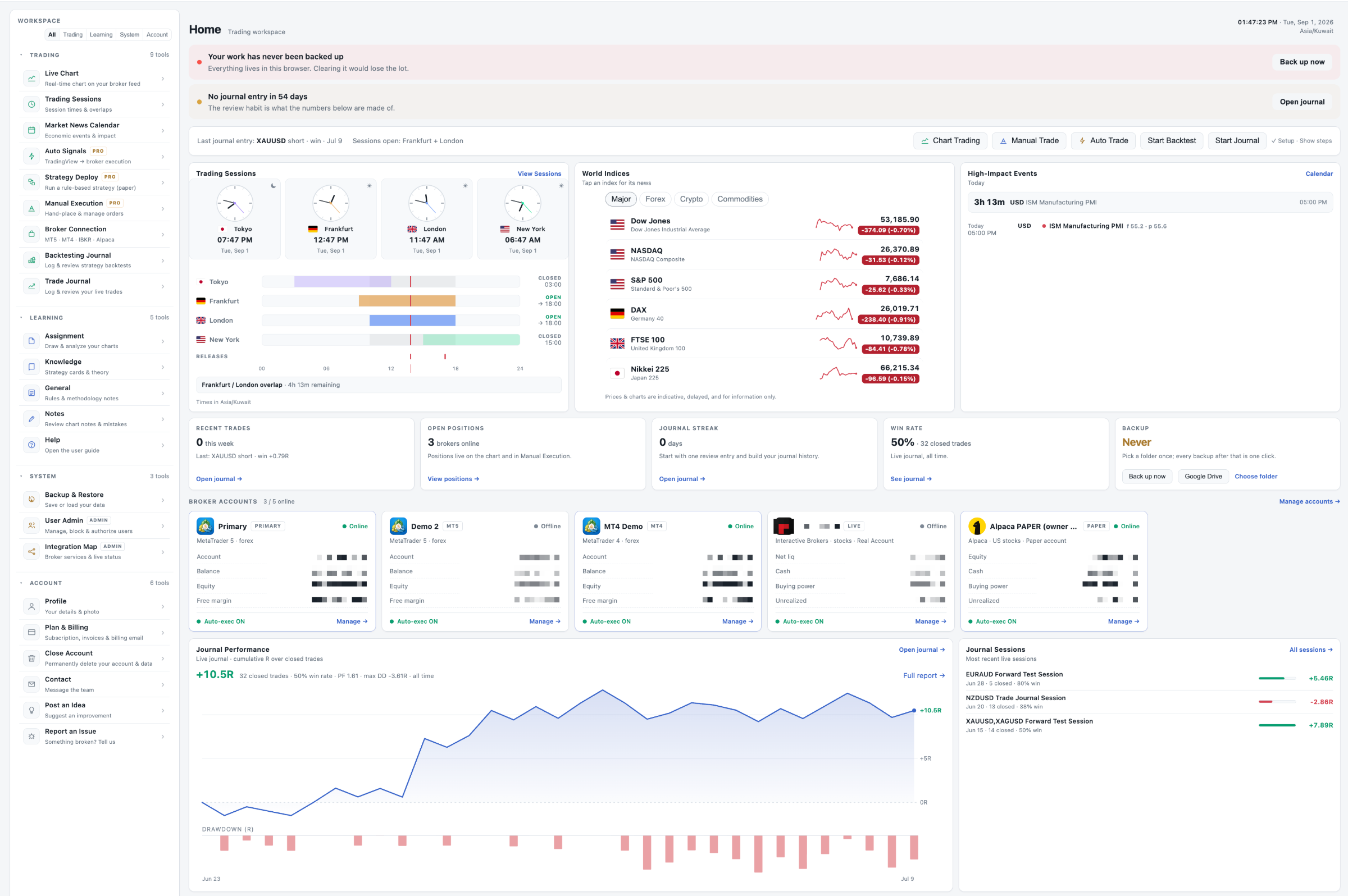Click the Market News Calendar icon
Image resolution: width=1348 pixels, height=896 pixels.
(31, 130)
